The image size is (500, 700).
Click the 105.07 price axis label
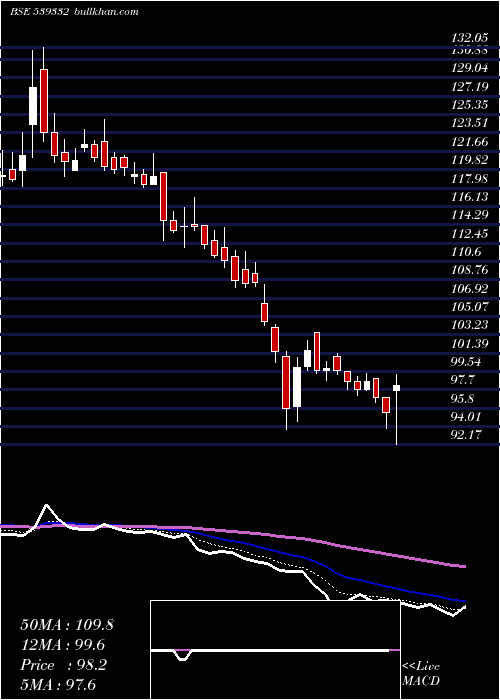pos(469,307)
